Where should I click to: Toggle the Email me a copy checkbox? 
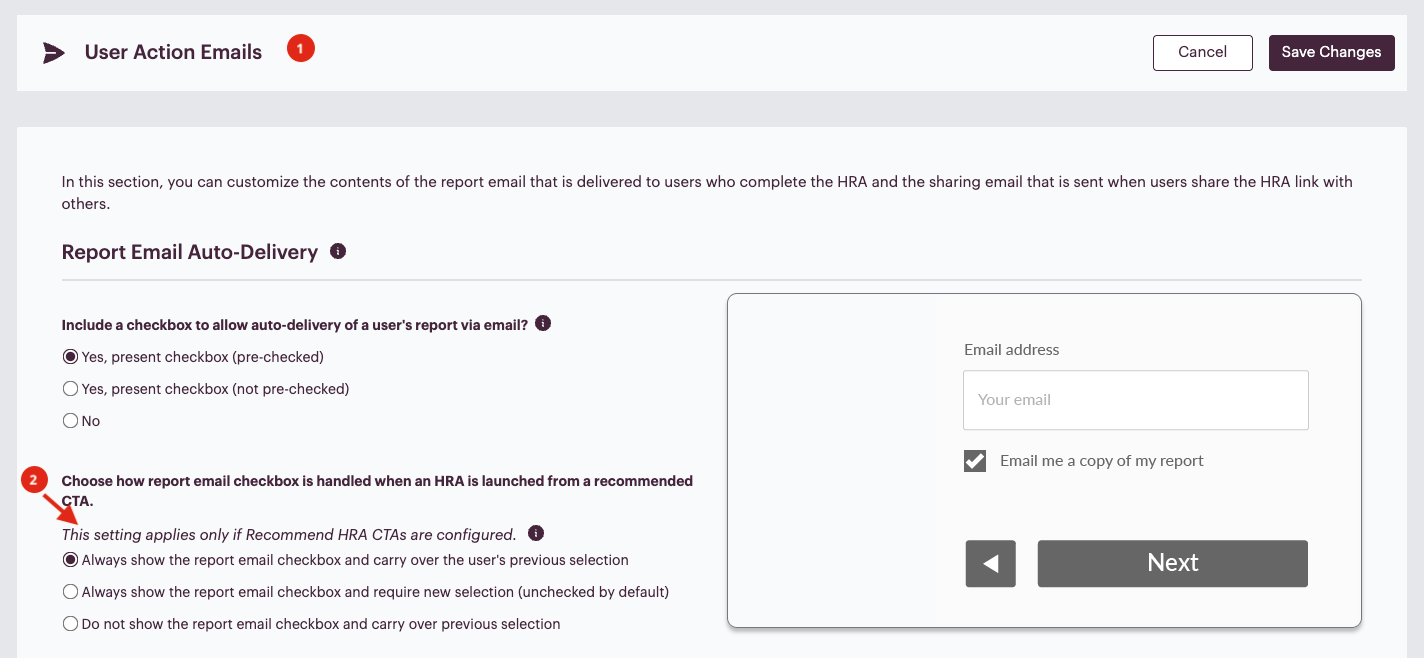[x=975, y=461]
